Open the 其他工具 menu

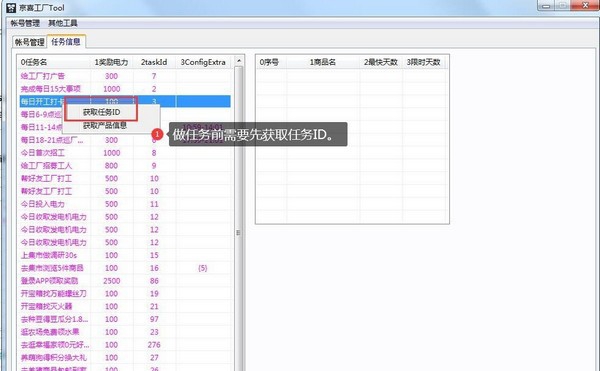63,23
